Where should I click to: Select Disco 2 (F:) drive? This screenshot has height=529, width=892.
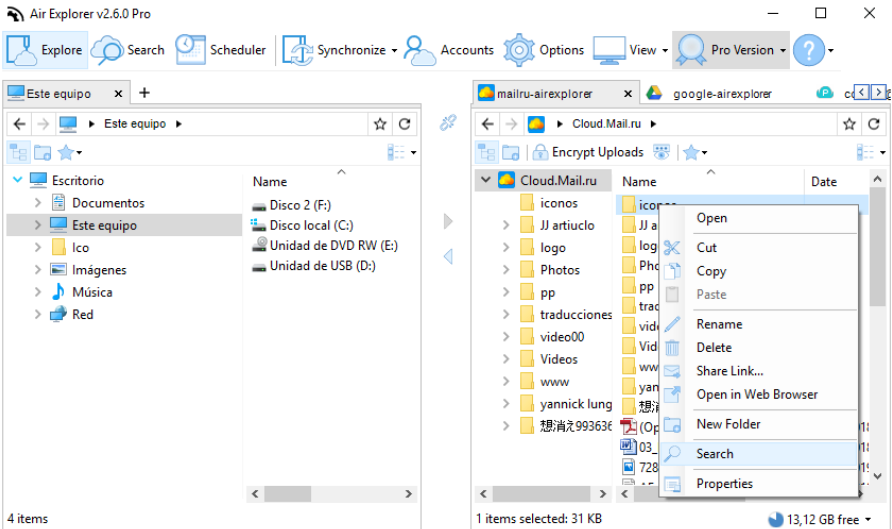click(x=292, y=205)
